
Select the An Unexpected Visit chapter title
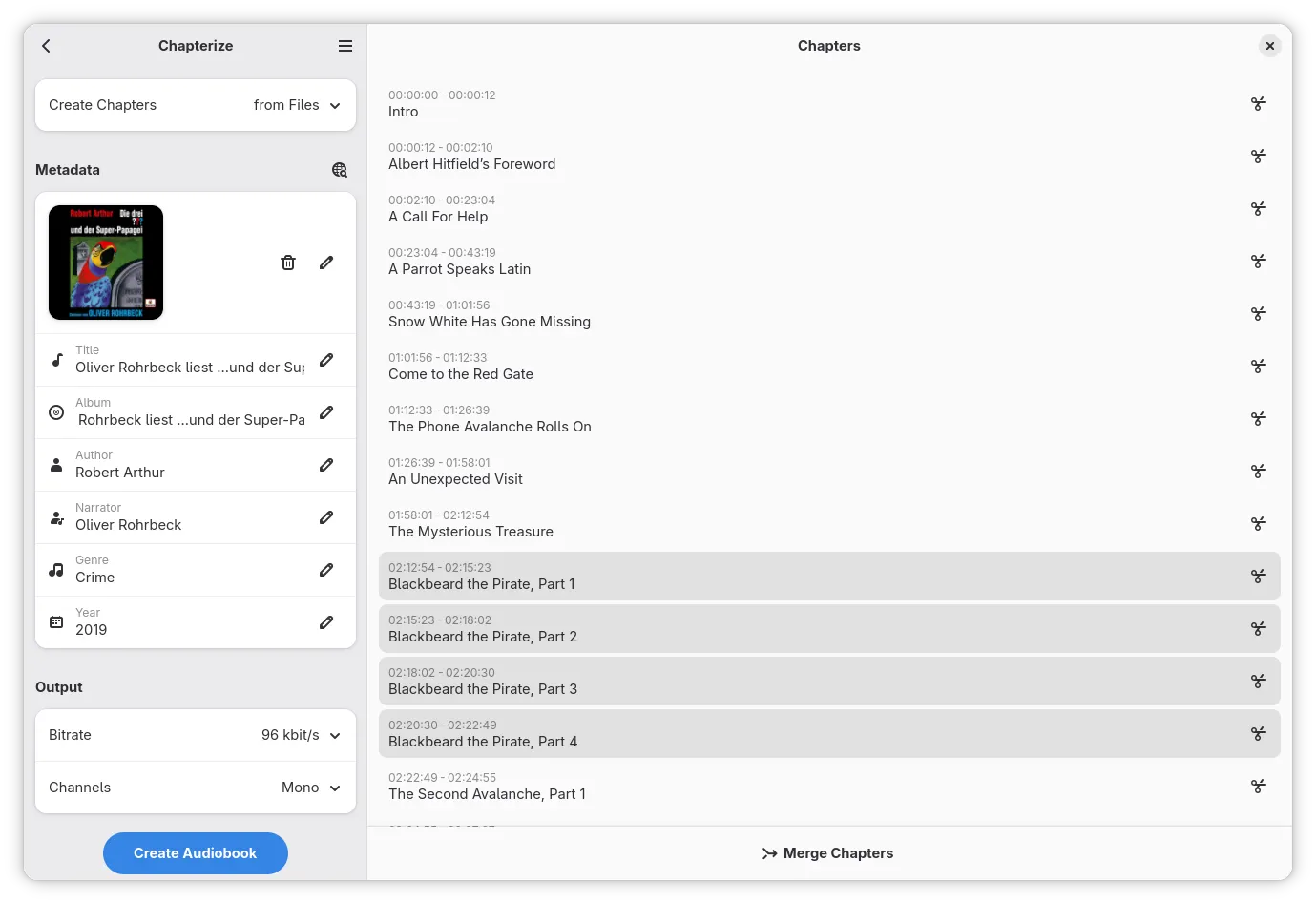point(455,479)
